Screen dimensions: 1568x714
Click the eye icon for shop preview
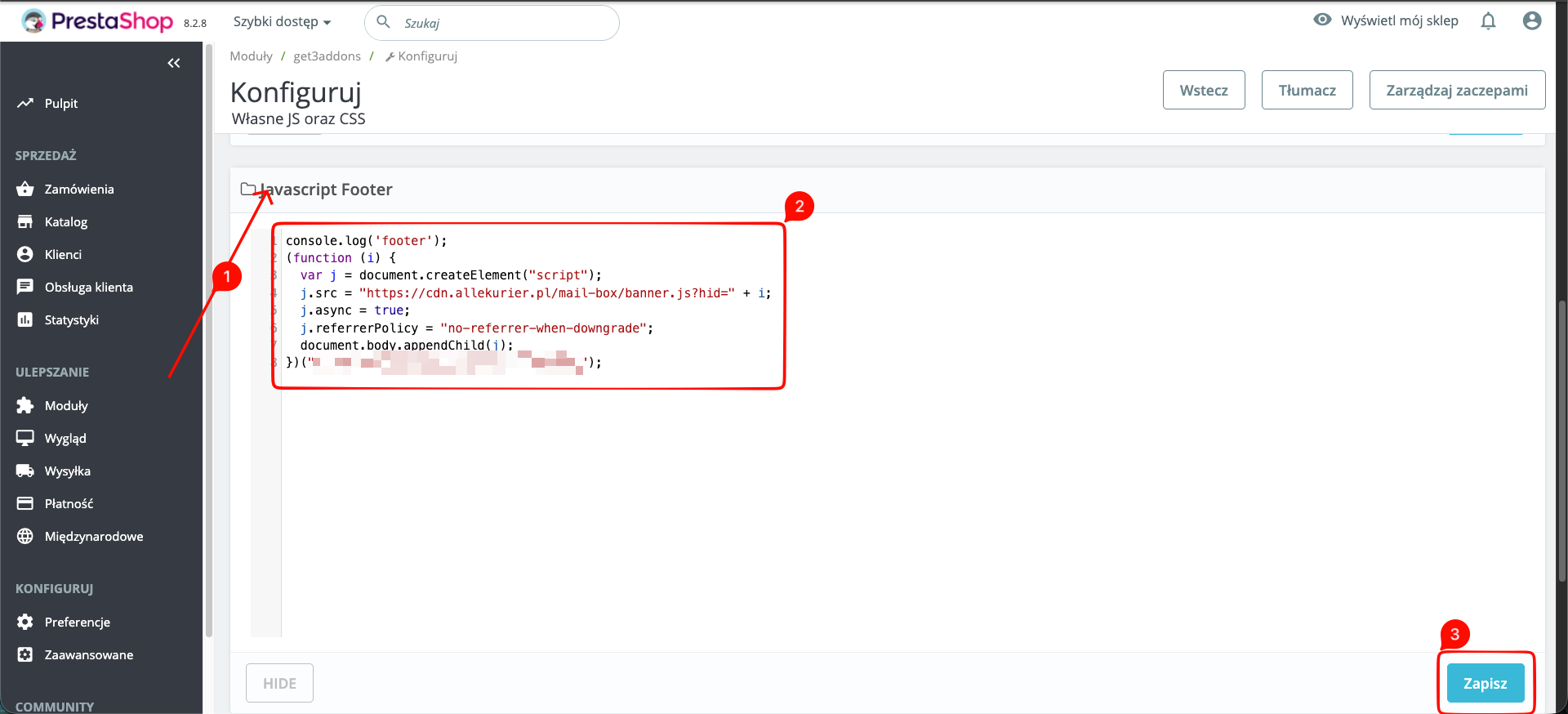1322,20
